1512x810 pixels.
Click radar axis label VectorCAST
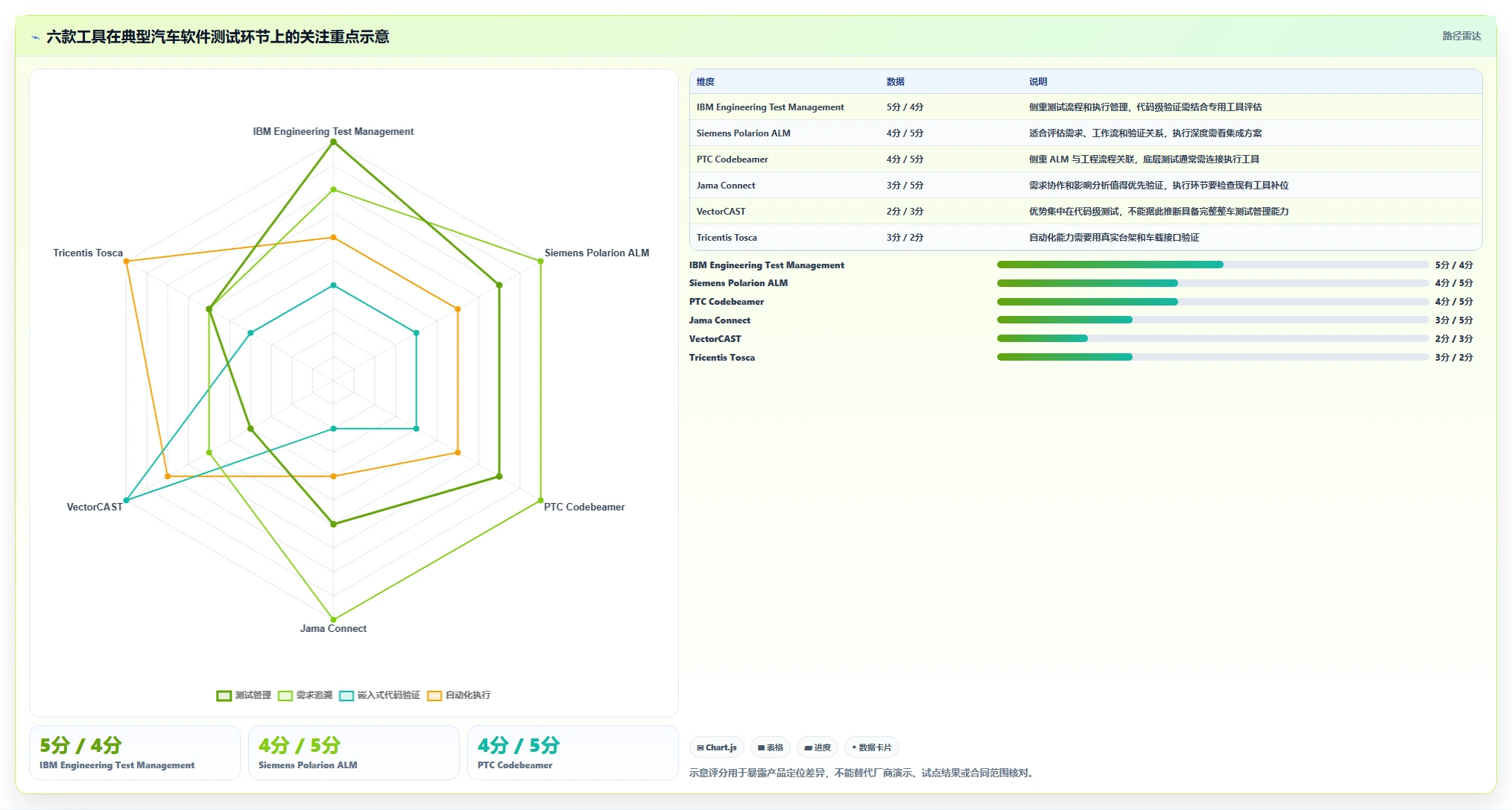95,507
